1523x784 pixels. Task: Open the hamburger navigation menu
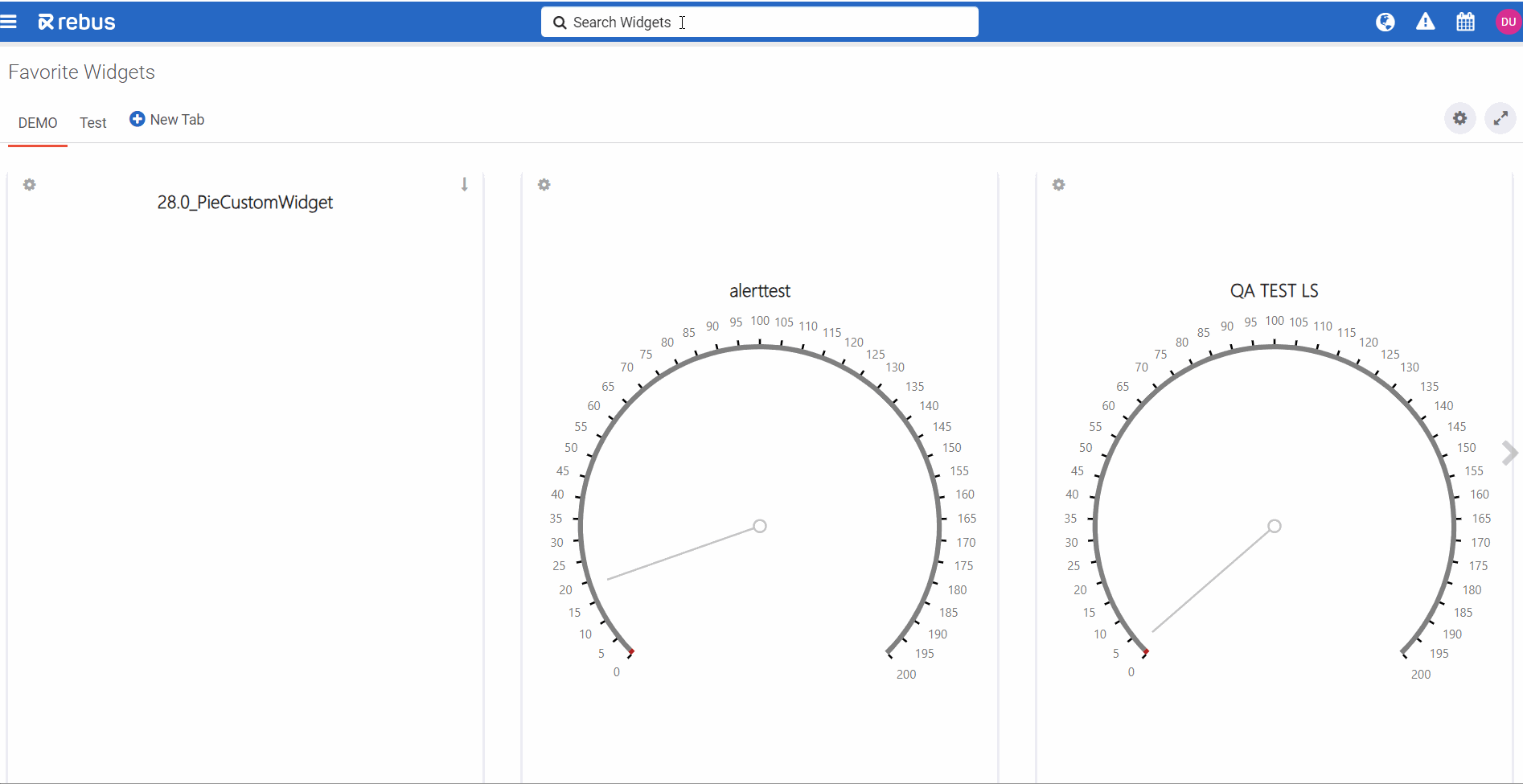click(9, 22)
